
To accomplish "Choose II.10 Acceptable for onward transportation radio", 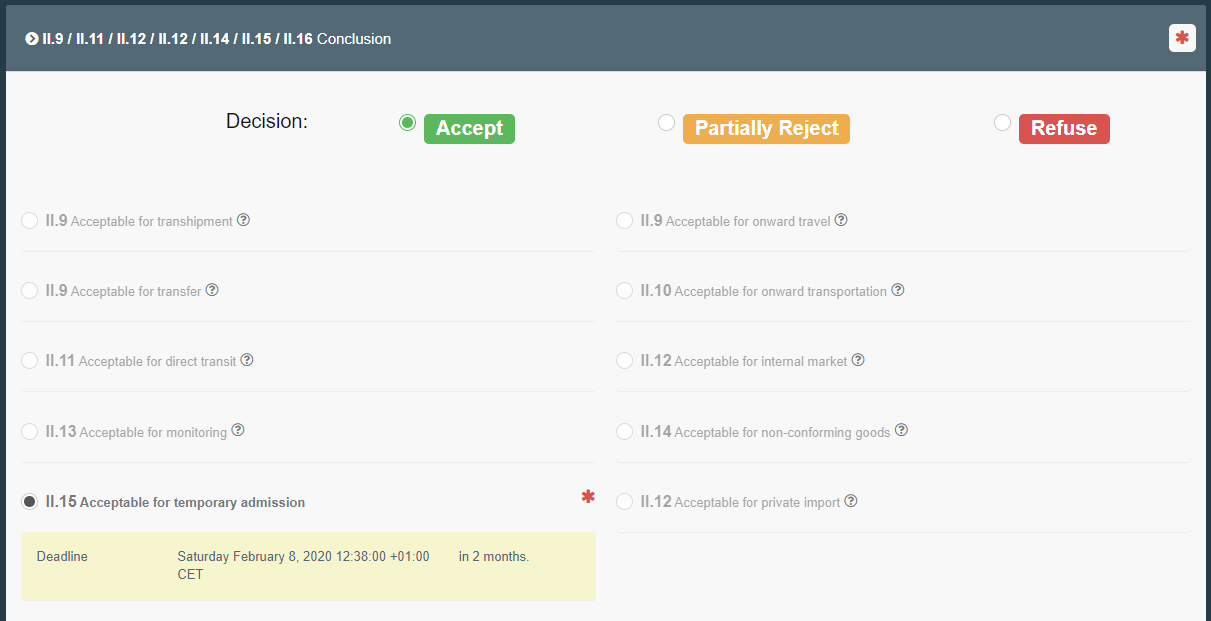I will tap(625, 290).
